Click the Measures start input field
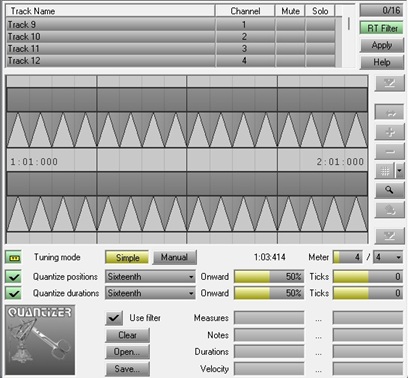The height and width of the screenshot is (378, 408). (x=269, y=318)
